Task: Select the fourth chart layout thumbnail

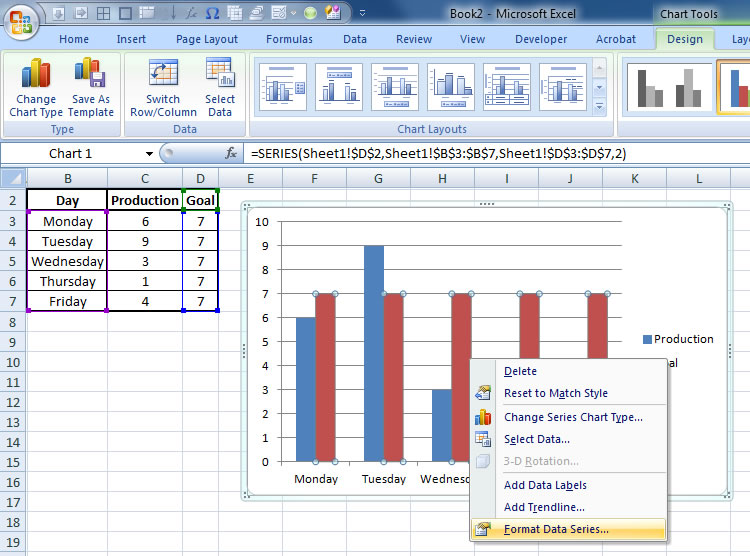Action: click(x=451, y=87)
